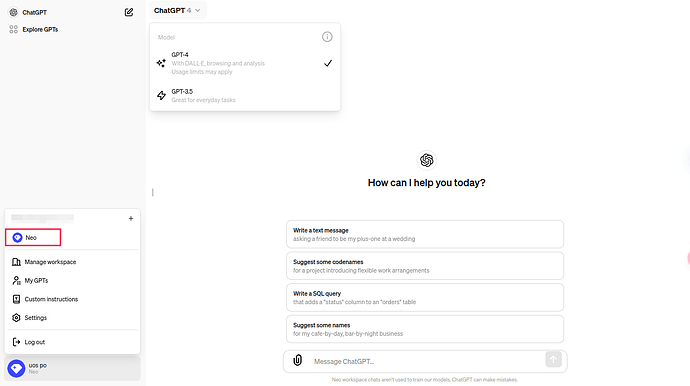This screenshot has height=386, width=690.
Task: Click the Custom instructions document icon
Action: pyautogui.click(x=16, y=299)
